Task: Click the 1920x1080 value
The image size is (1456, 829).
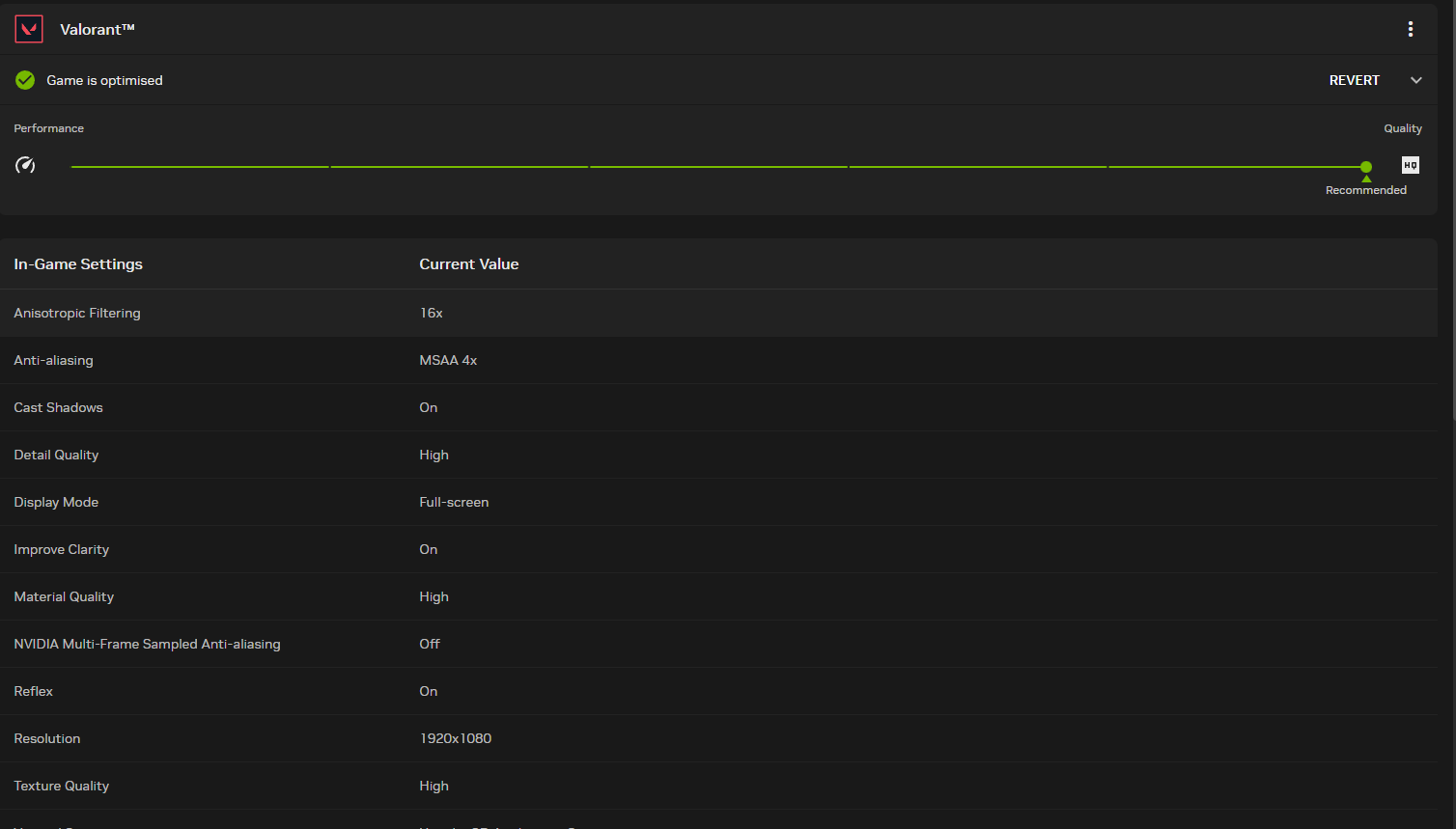Action: point(456,738)
